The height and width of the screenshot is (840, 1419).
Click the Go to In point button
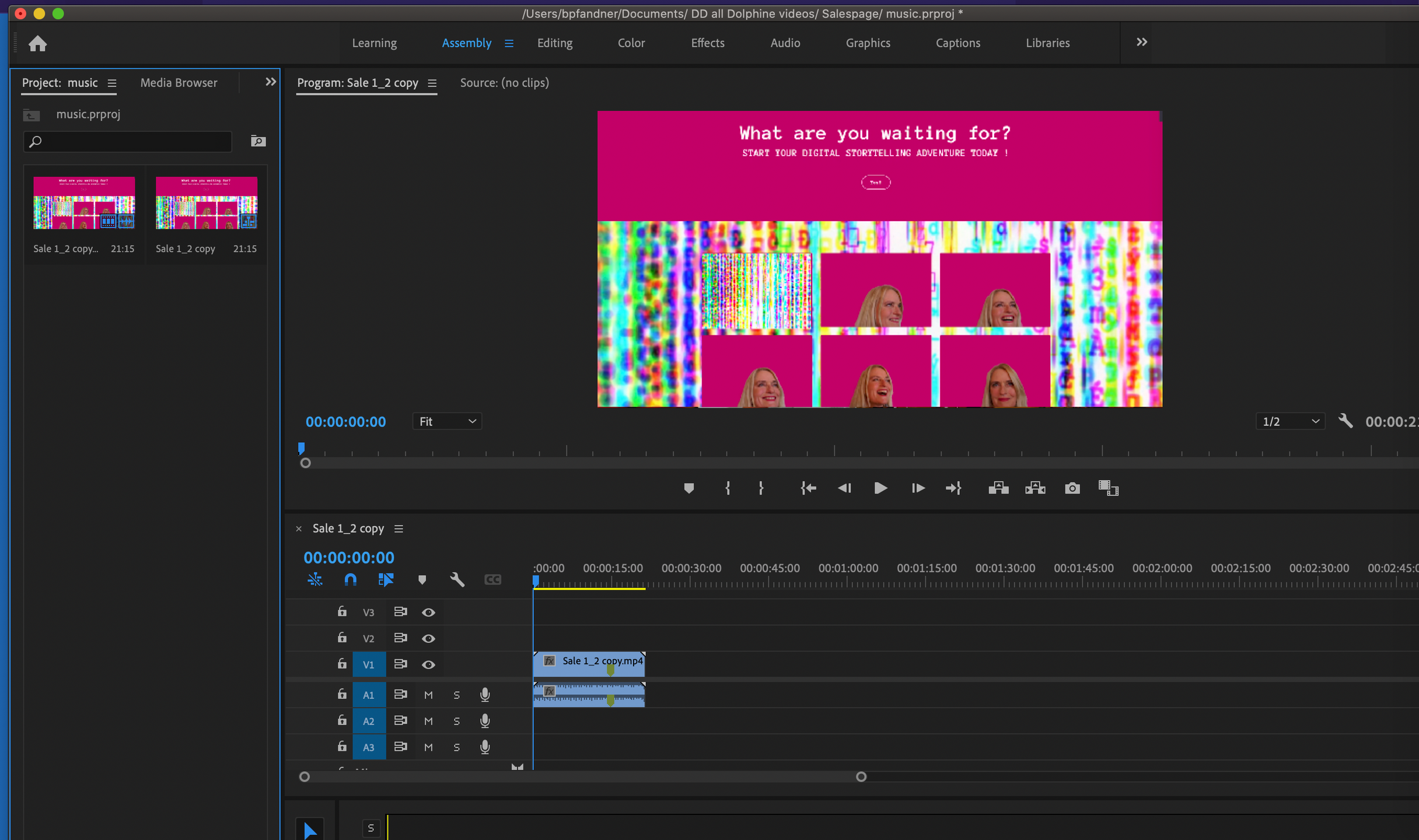pyautogui.click(x=808, y=488)
